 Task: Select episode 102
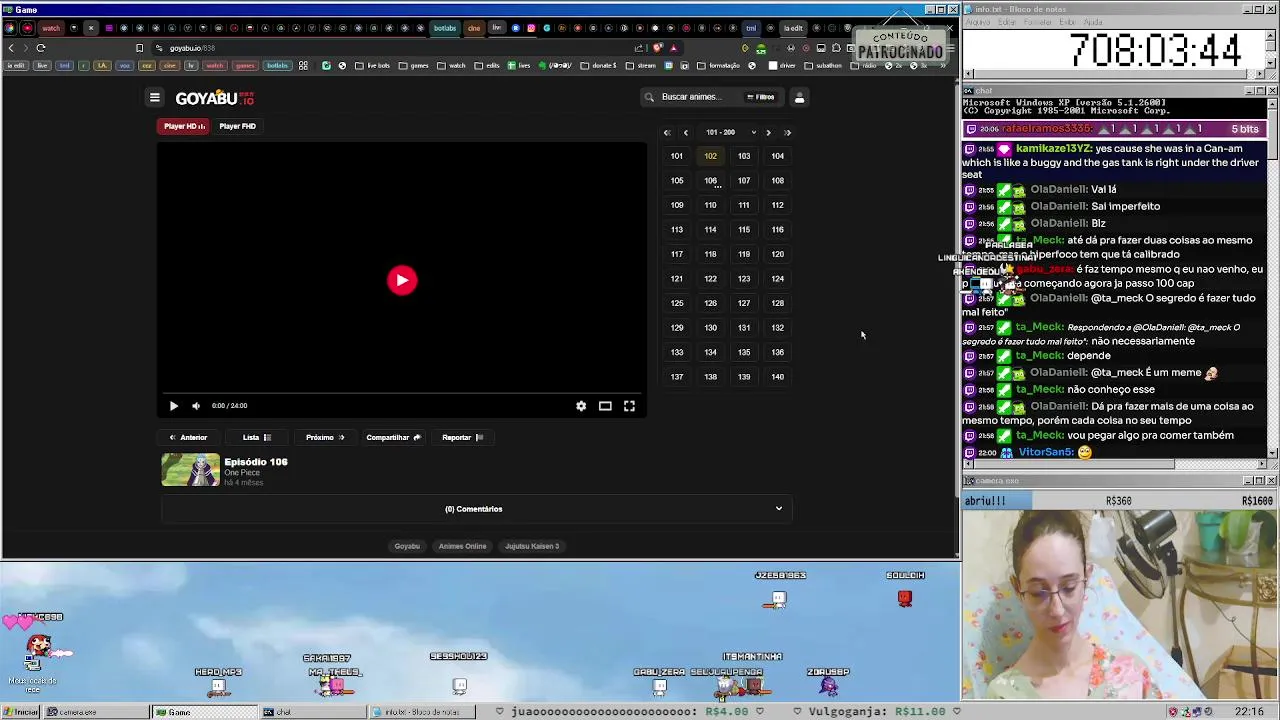click(x=710, y=156)
